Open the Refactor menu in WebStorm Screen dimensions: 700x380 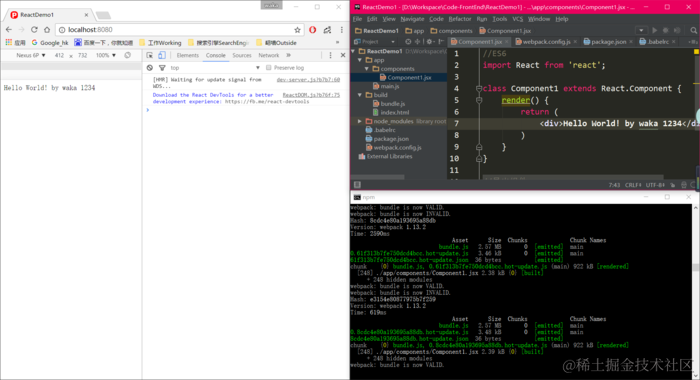coord(459,19)
